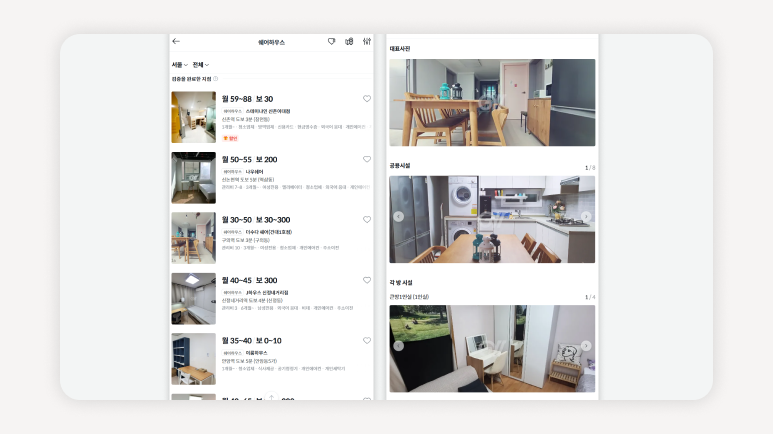Screen dimensions: 773x434
Task: Click the info icon beside the verified listings label
Action: [216, 78]
